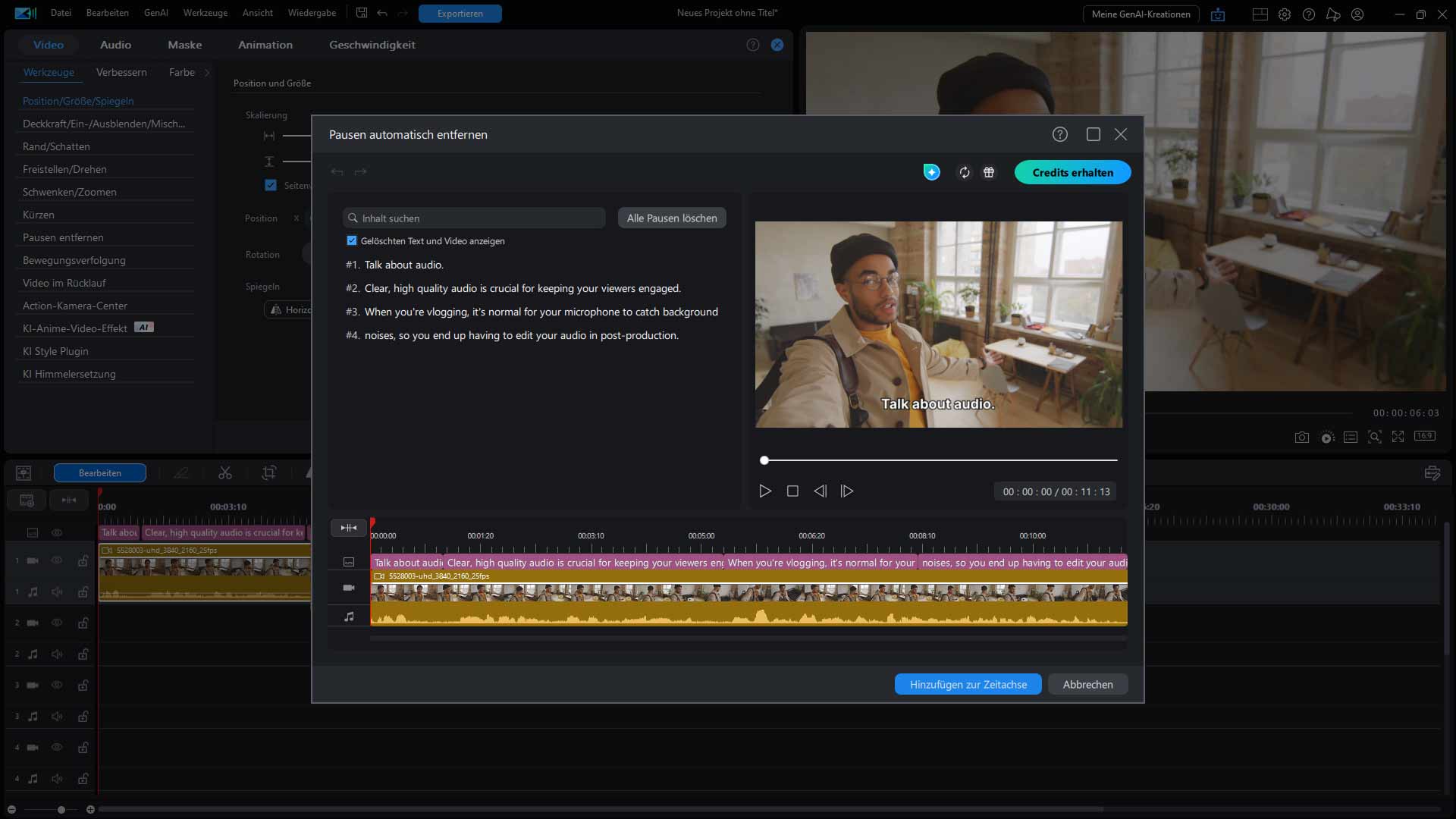The height and width of the screenshot is (819, 1456).
Task: Click the play button in the dialog preview
Action: coord(765,491)
